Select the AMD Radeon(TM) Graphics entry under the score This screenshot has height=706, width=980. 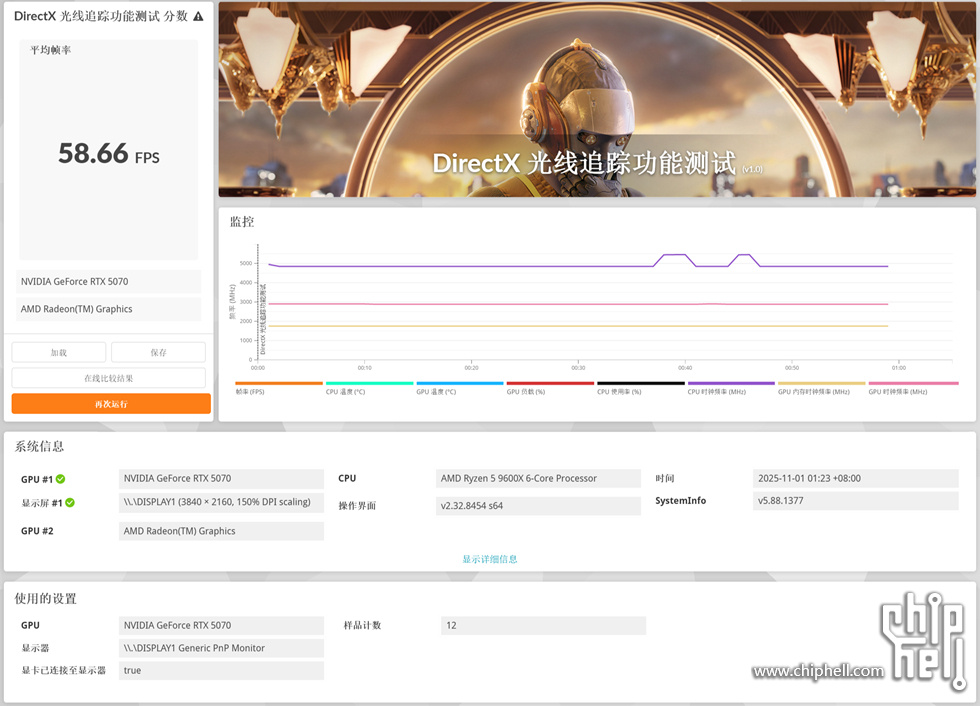click(109, 309)
